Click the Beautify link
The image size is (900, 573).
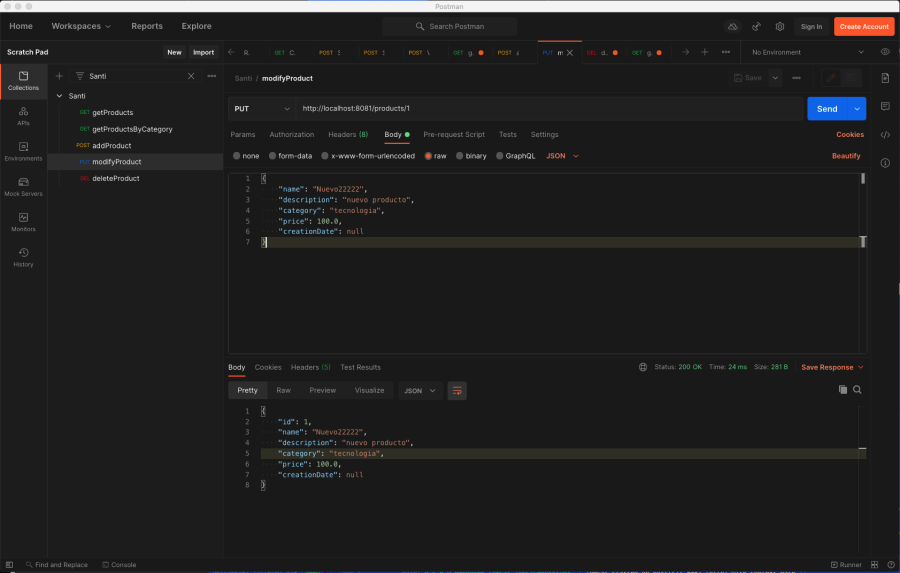(x=846, y=156)
